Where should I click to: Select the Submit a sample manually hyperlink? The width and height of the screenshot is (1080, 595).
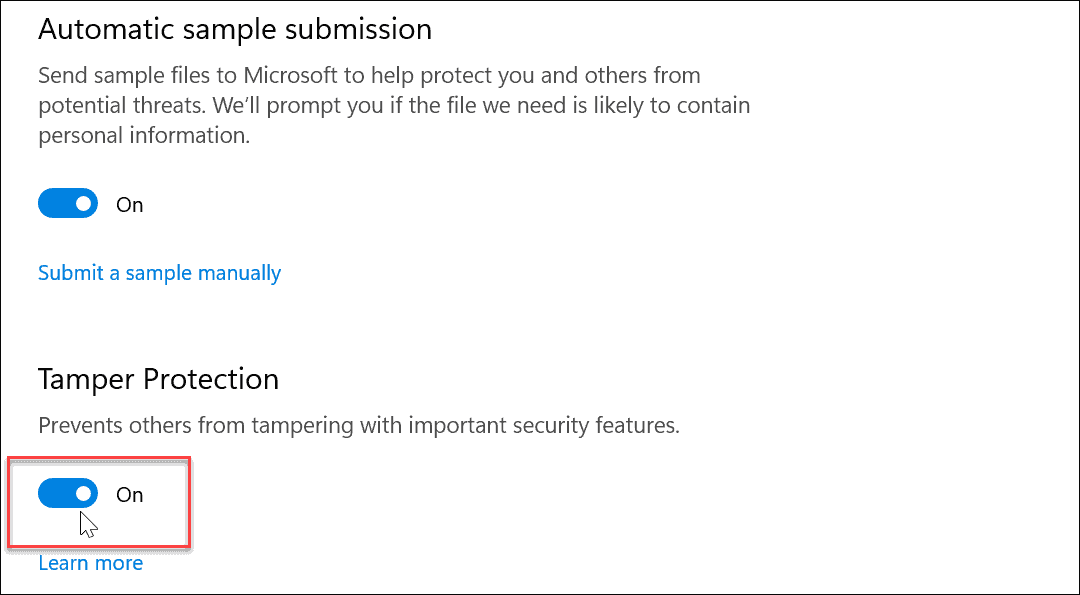tap(159, 272)
